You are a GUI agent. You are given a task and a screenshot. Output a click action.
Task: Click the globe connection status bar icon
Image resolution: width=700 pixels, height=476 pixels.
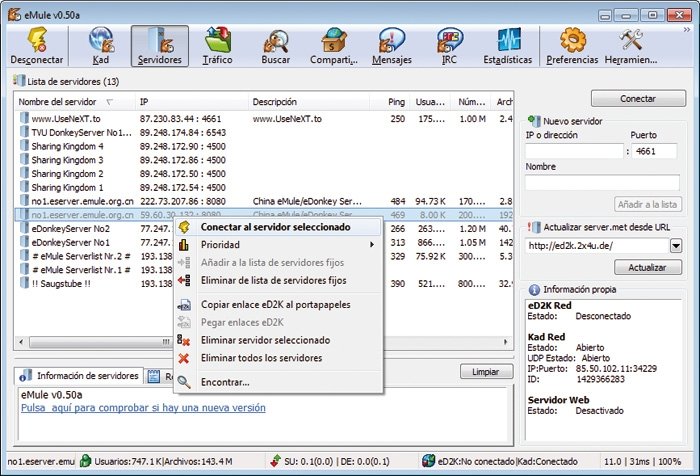click(x=429, y=461)
